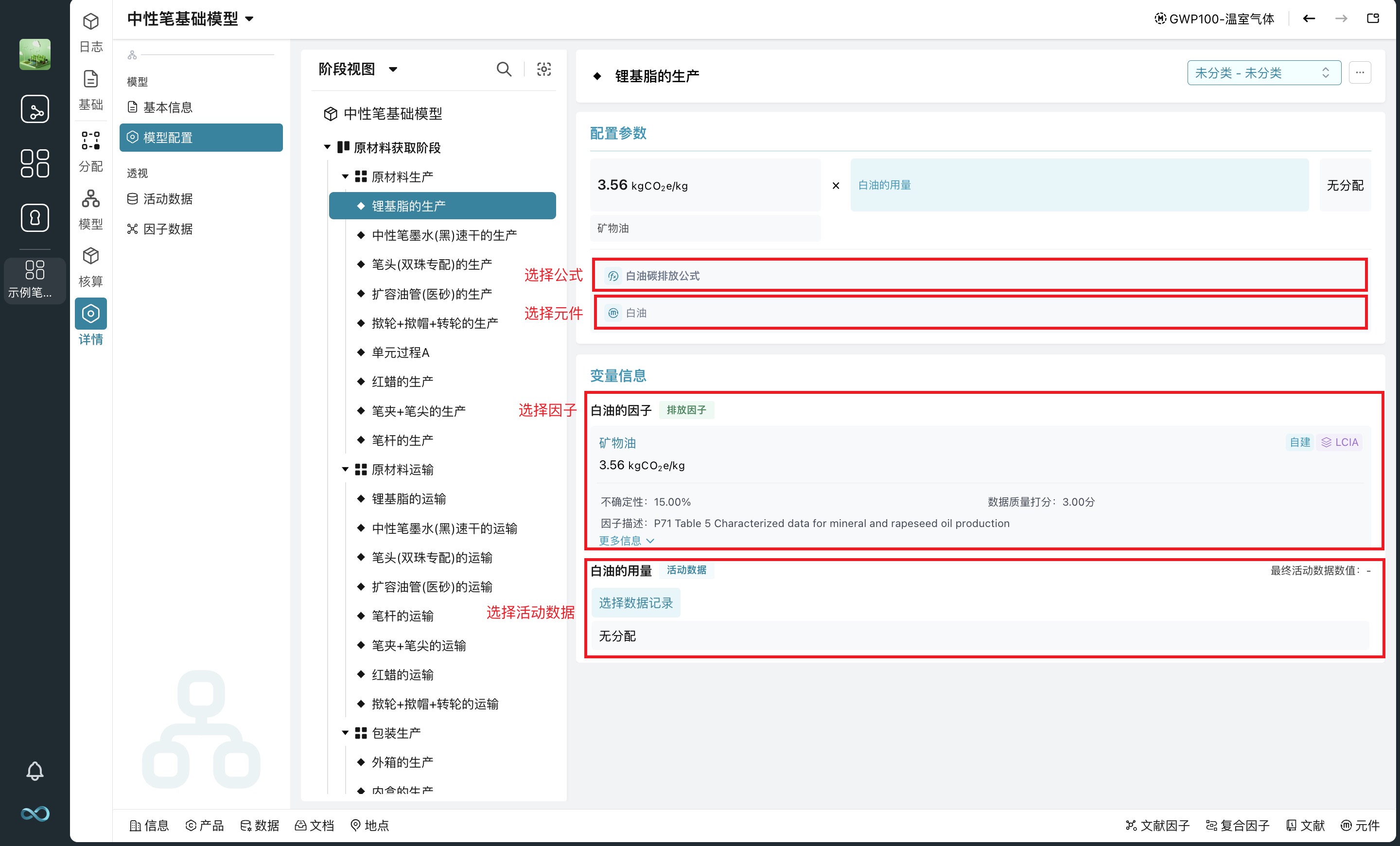Click the focus target icon beside search

(544, 70)
